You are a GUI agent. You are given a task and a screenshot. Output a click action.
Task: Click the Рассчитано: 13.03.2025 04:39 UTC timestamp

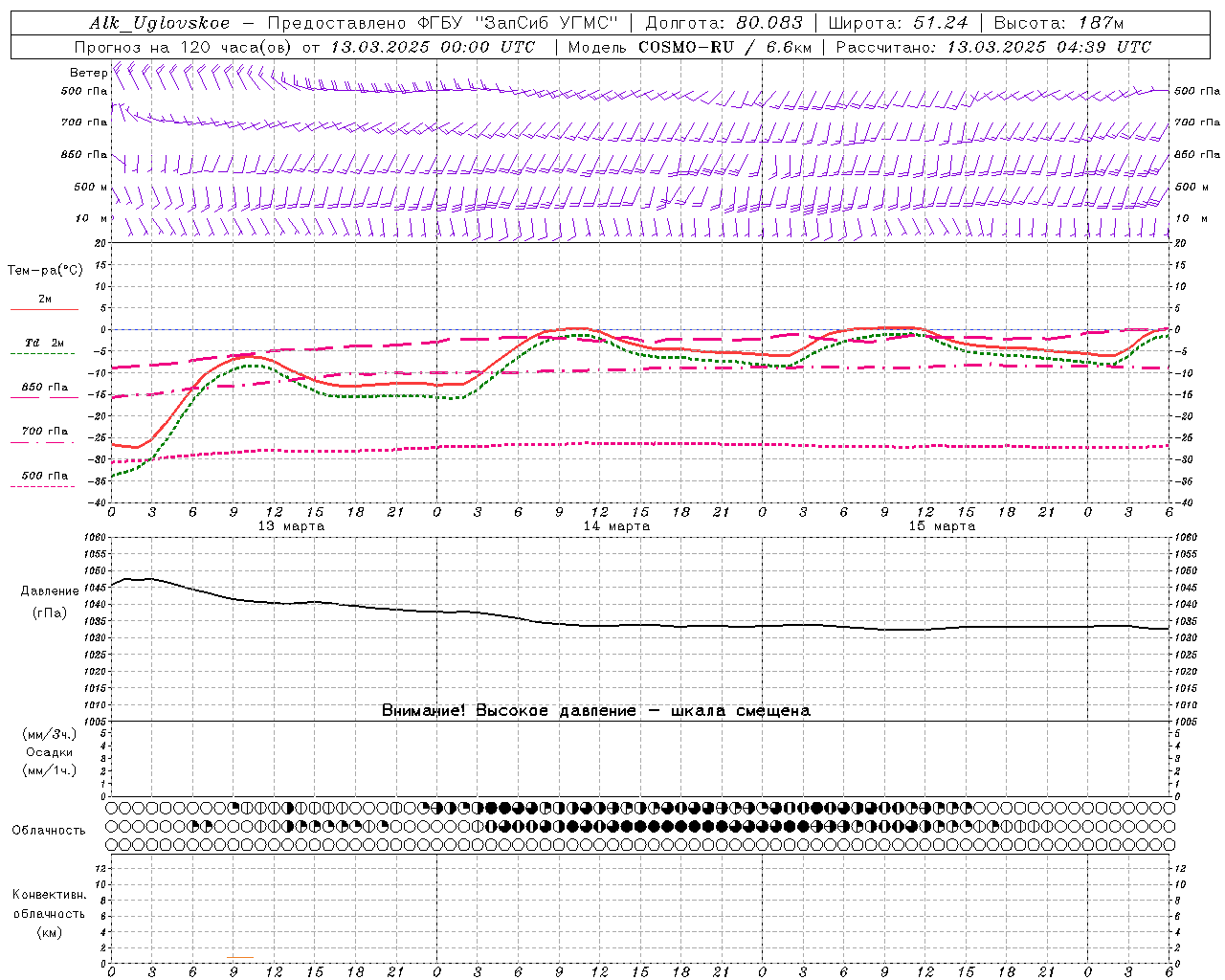click(x=993, y=47)
